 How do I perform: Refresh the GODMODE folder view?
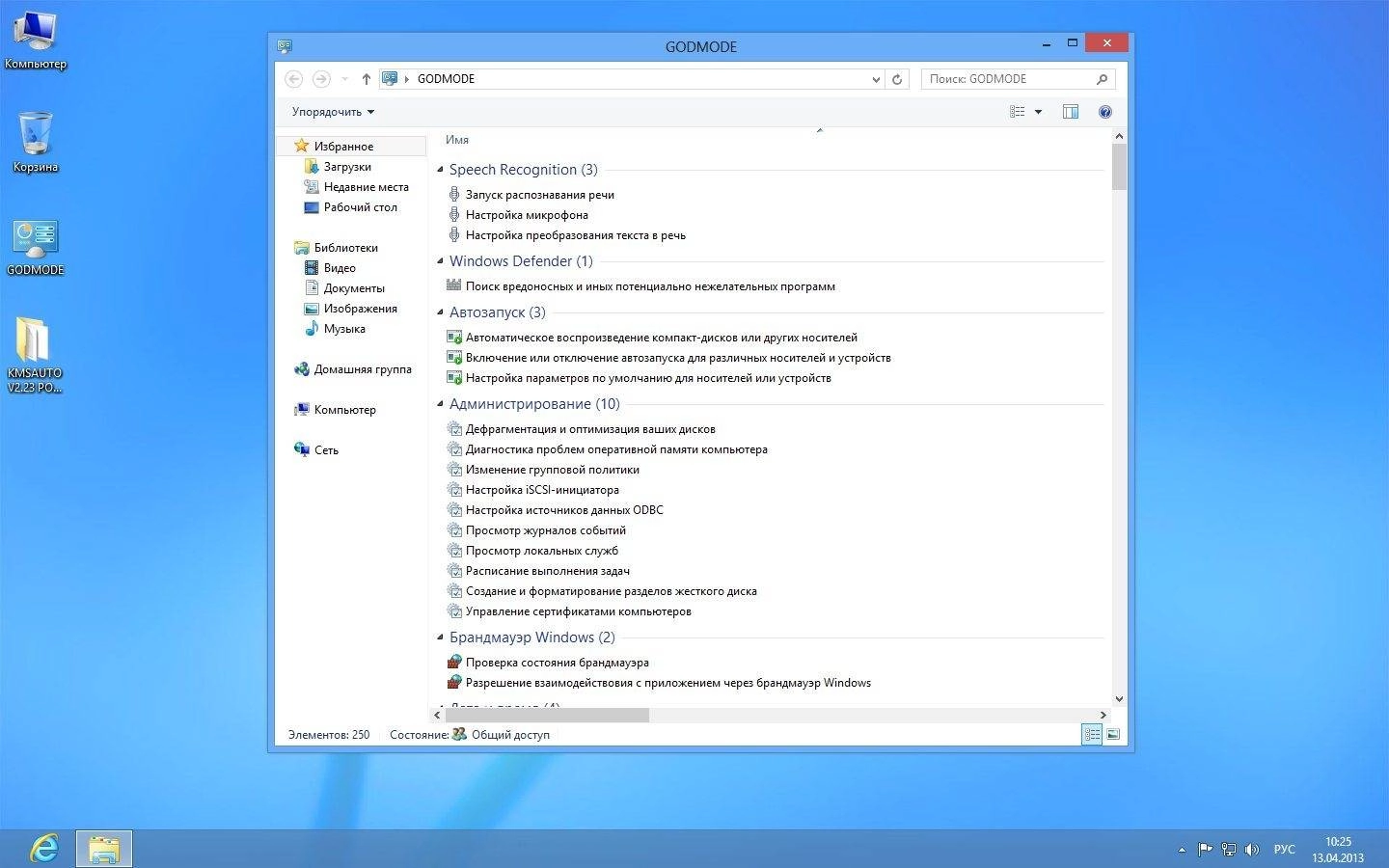pyautogui.click(x=897, y=79)
